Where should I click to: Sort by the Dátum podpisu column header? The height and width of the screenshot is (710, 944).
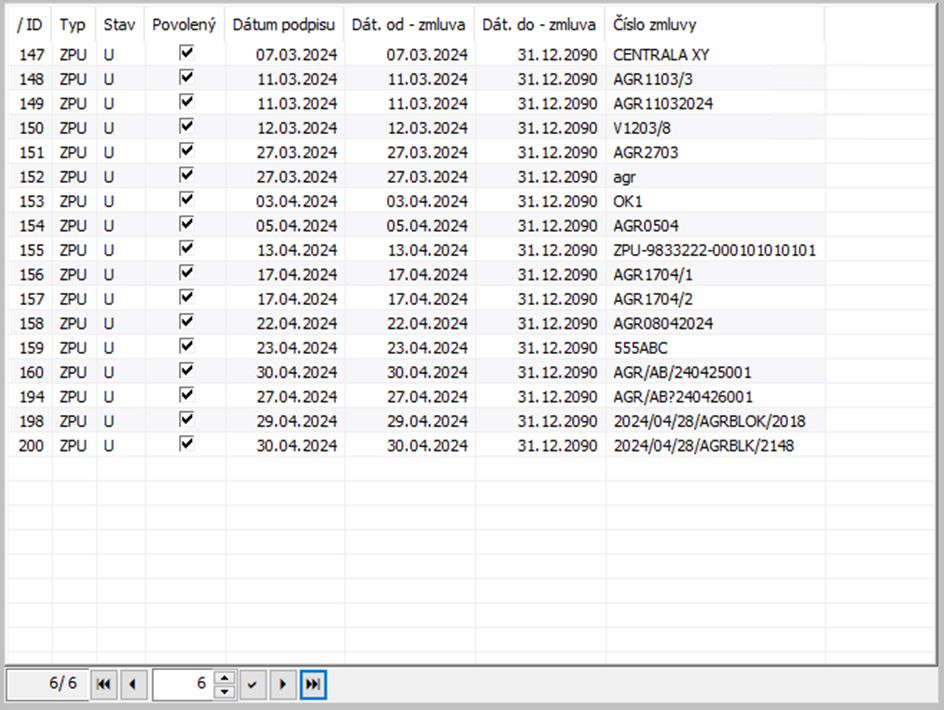pyautogui.click(x=285, y=26)
